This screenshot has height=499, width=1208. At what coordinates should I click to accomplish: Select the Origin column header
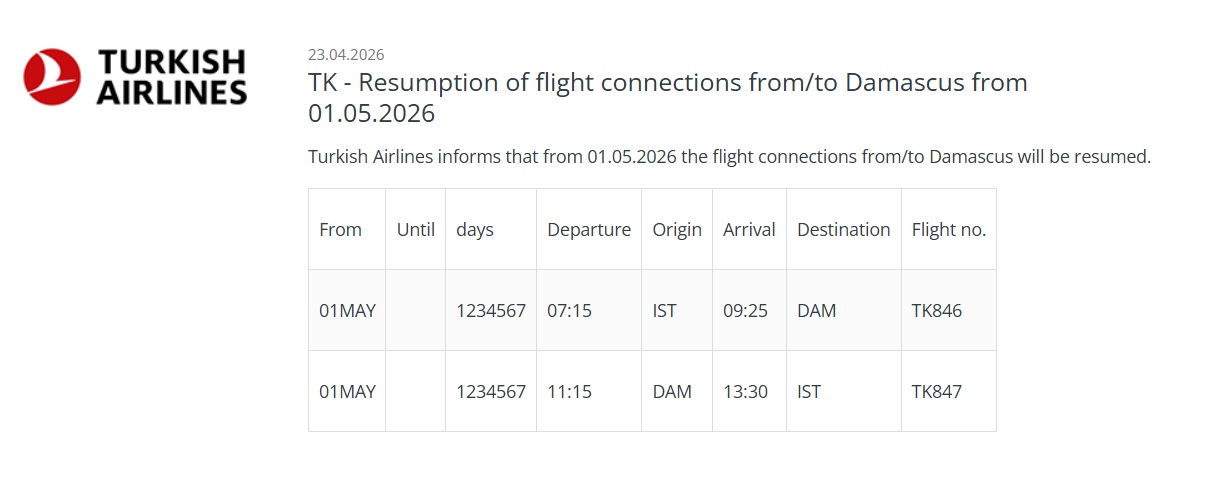pyautogui.click(x=677, y=229)
